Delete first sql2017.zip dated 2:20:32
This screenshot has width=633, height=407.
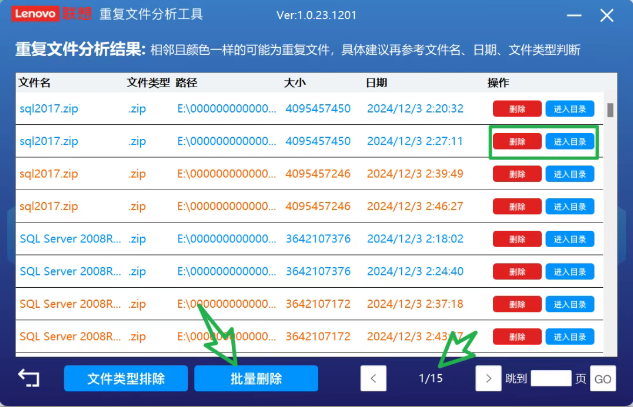517,108
